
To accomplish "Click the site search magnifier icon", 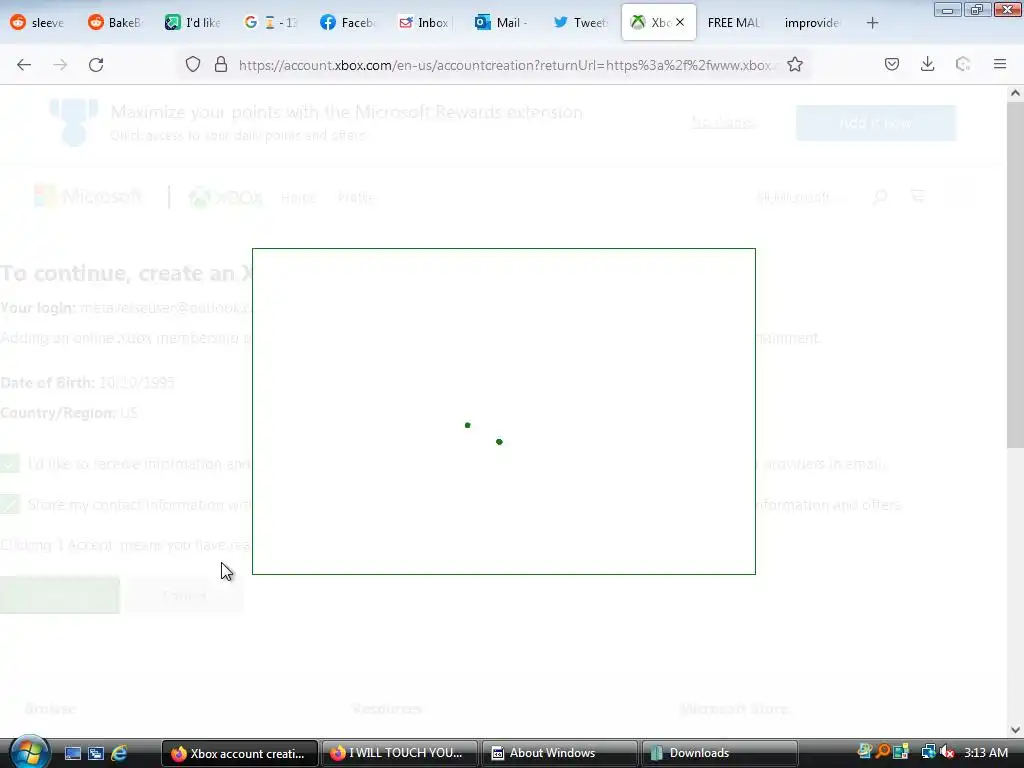I will 880,197.
